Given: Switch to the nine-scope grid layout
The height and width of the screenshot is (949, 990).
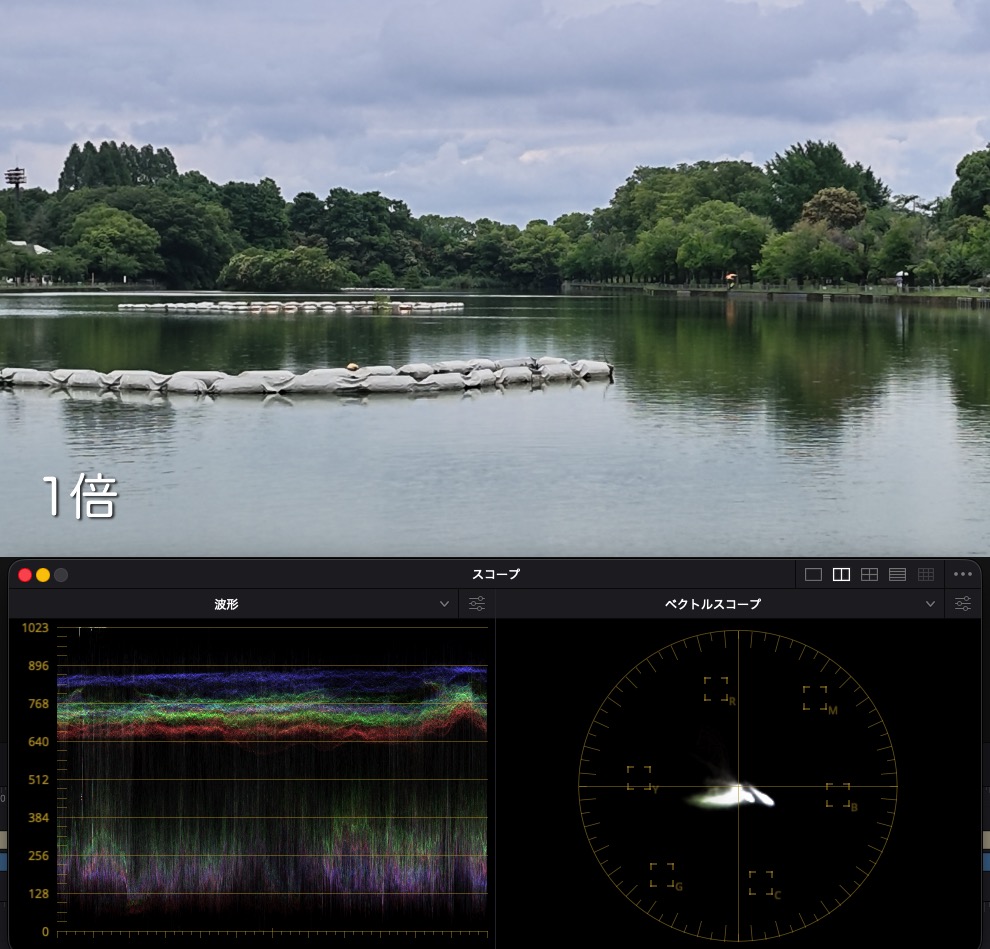Looking at the screenshot, I should click(926, 575).
